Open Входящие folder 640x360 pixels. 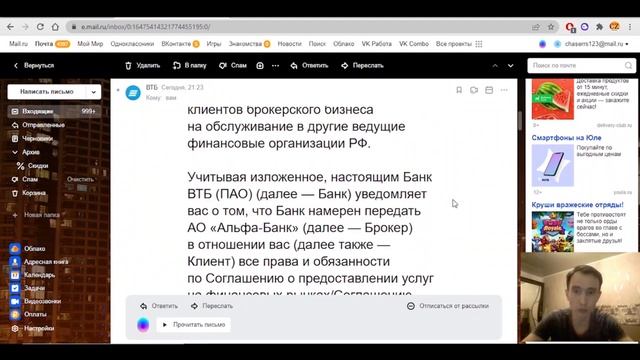tap(54, 111)
